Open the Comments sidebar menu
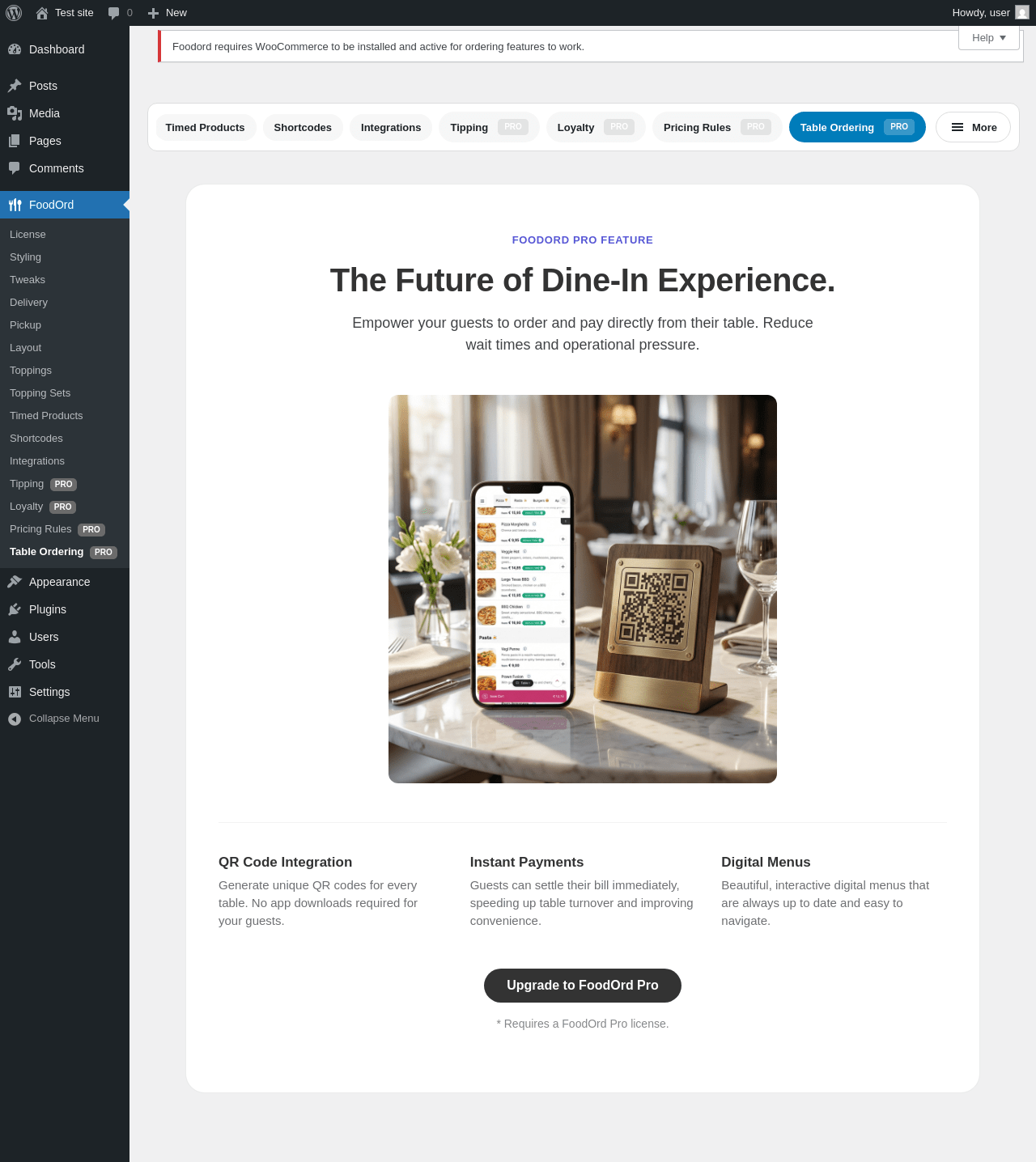 65,168
